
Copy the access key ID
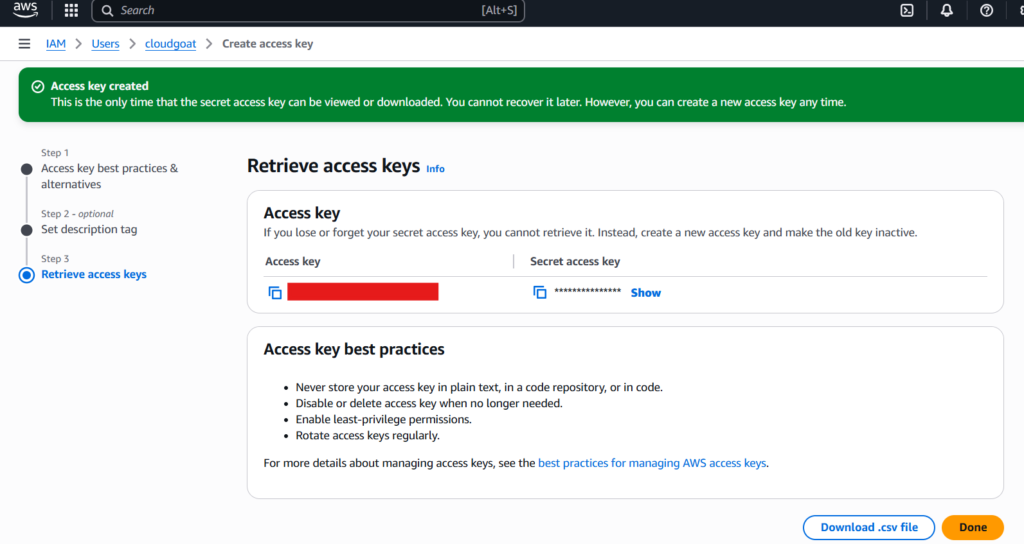275,293
